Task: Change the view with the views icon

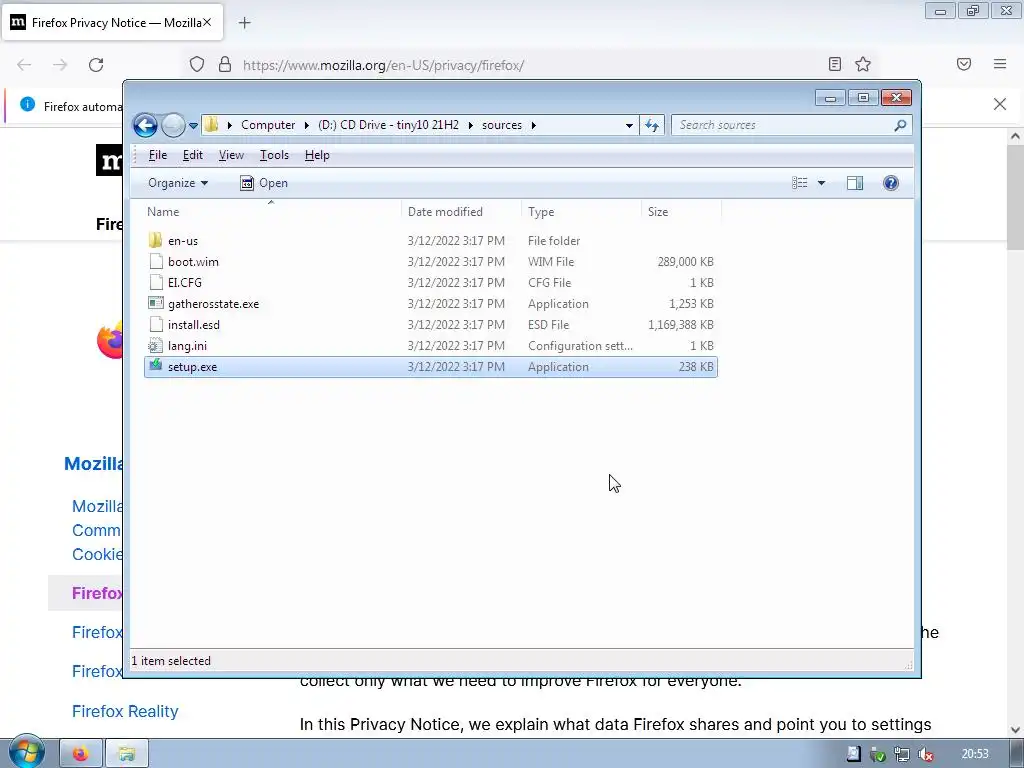Action: [x=799, y=183]
